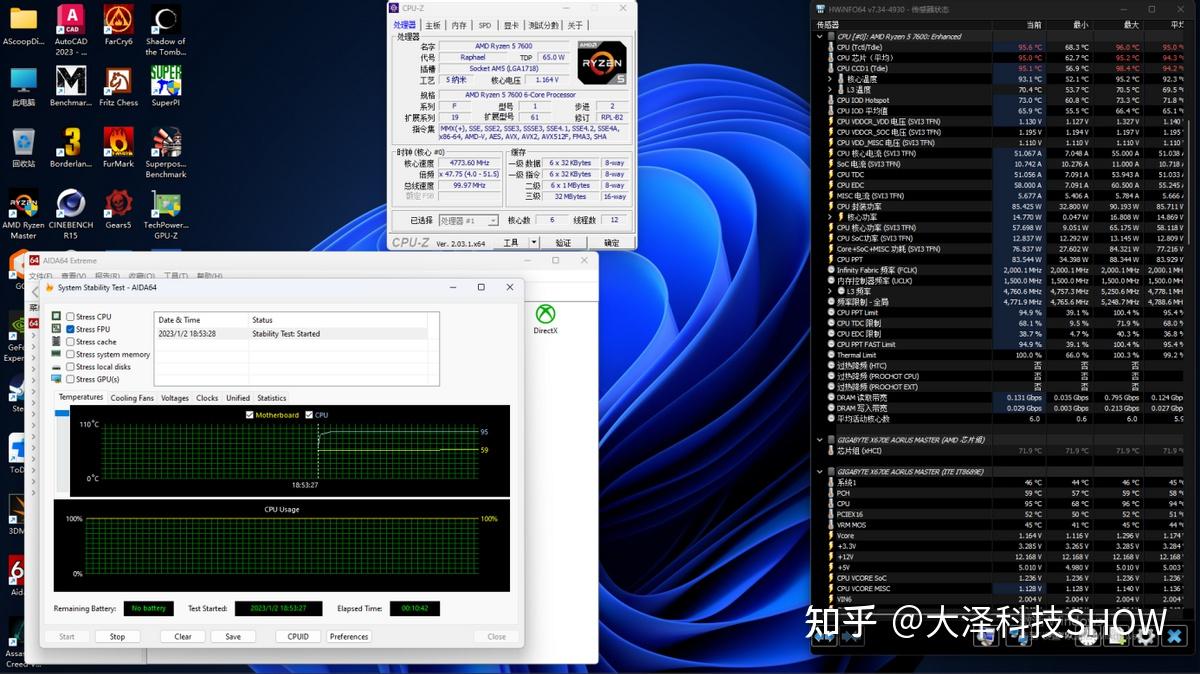The image size is (1200, 674).
Task: Expand the L3 频率 row in HWiNFO
Action: 830,291
